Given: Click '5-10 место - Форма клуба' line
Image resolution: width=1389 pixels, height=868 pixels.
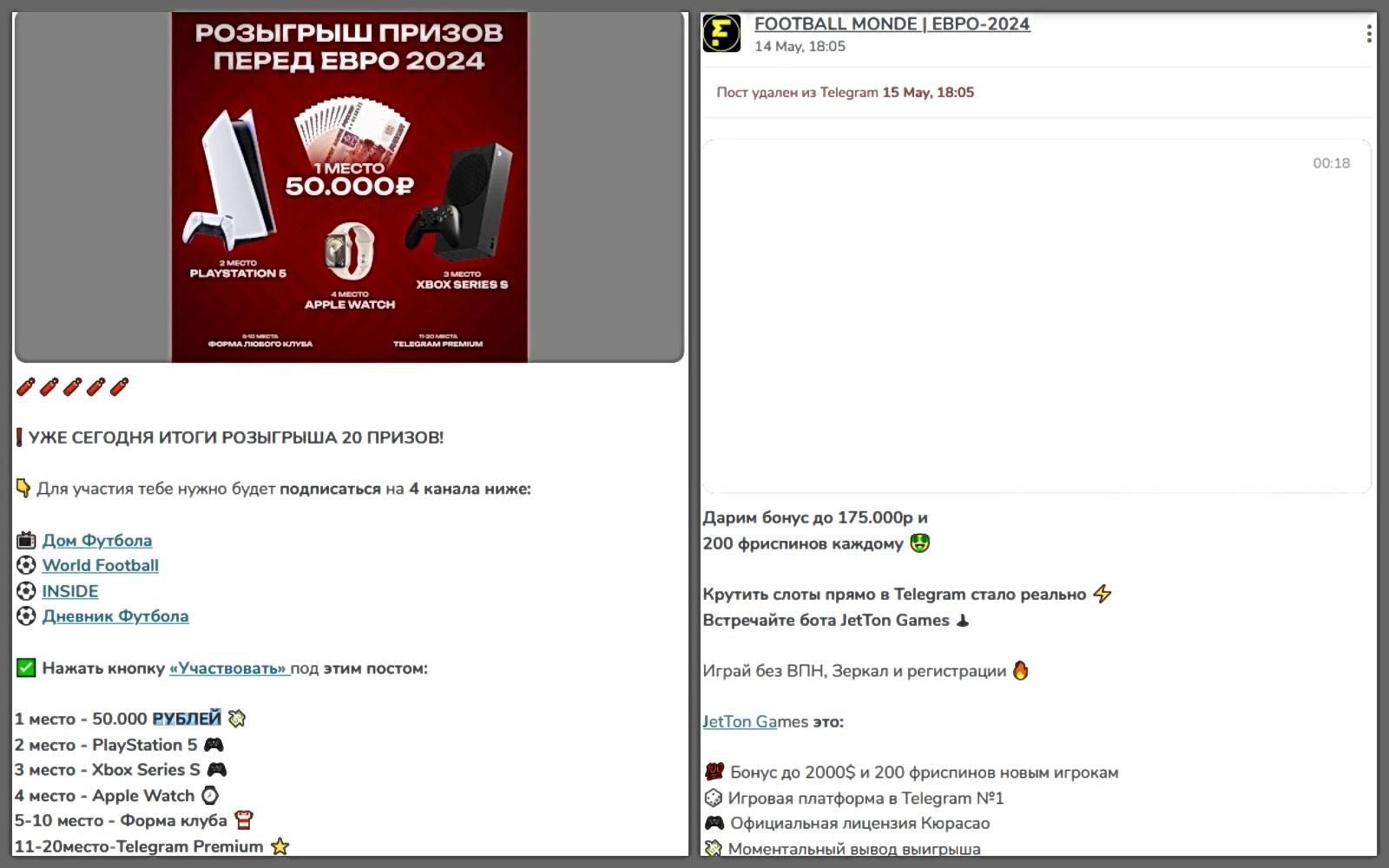Looking at the screenshot, I should pyautogui.click(x=134, y=820).
